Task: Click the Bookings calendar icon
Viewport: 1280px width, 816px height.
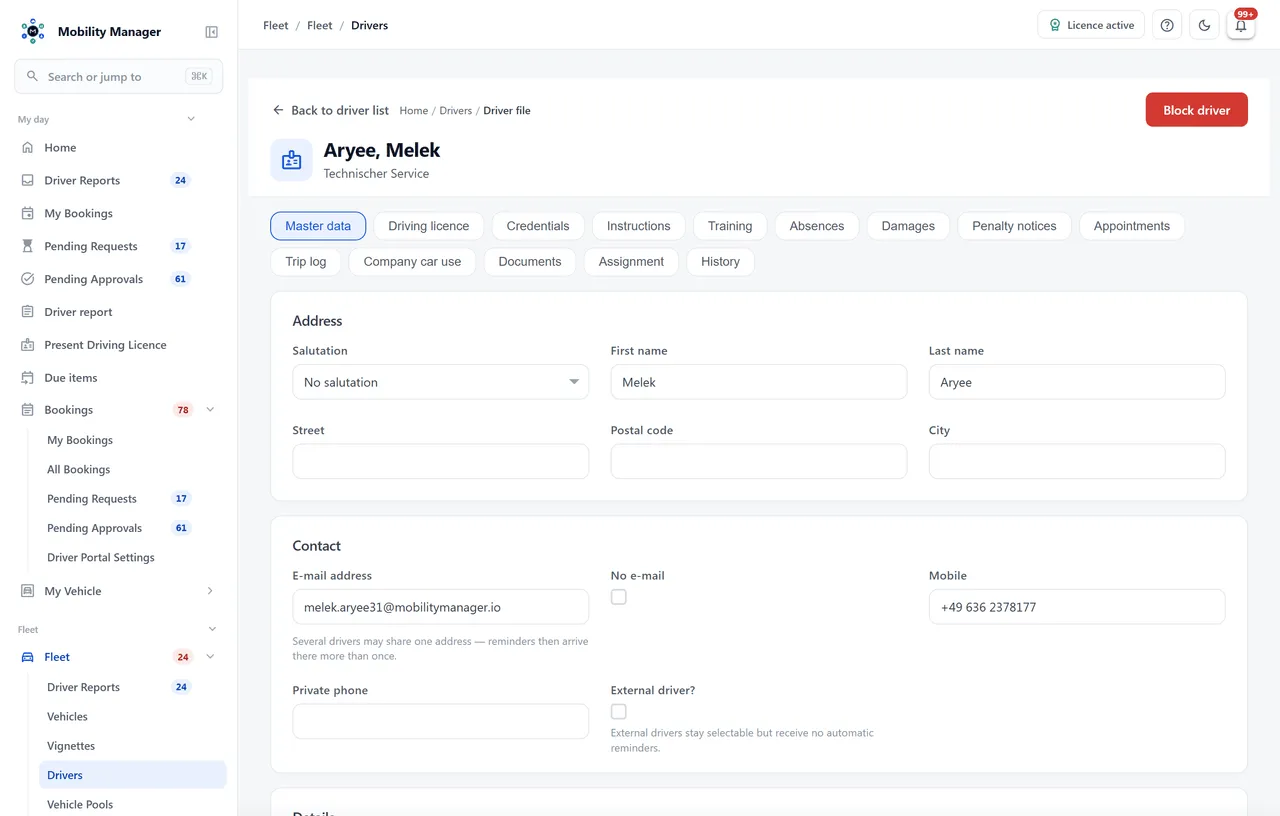Action: click(x=28, y=410)
